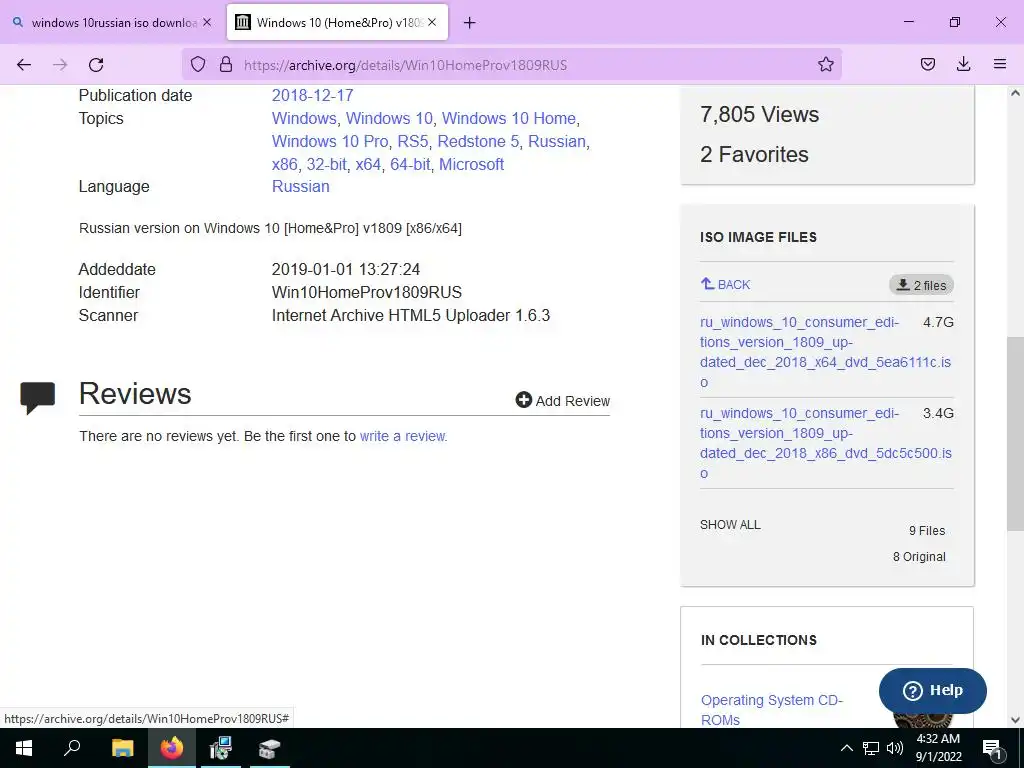Open the shield tracking protection icon
The image size is (1024, 768).
[x=198, y=64]
